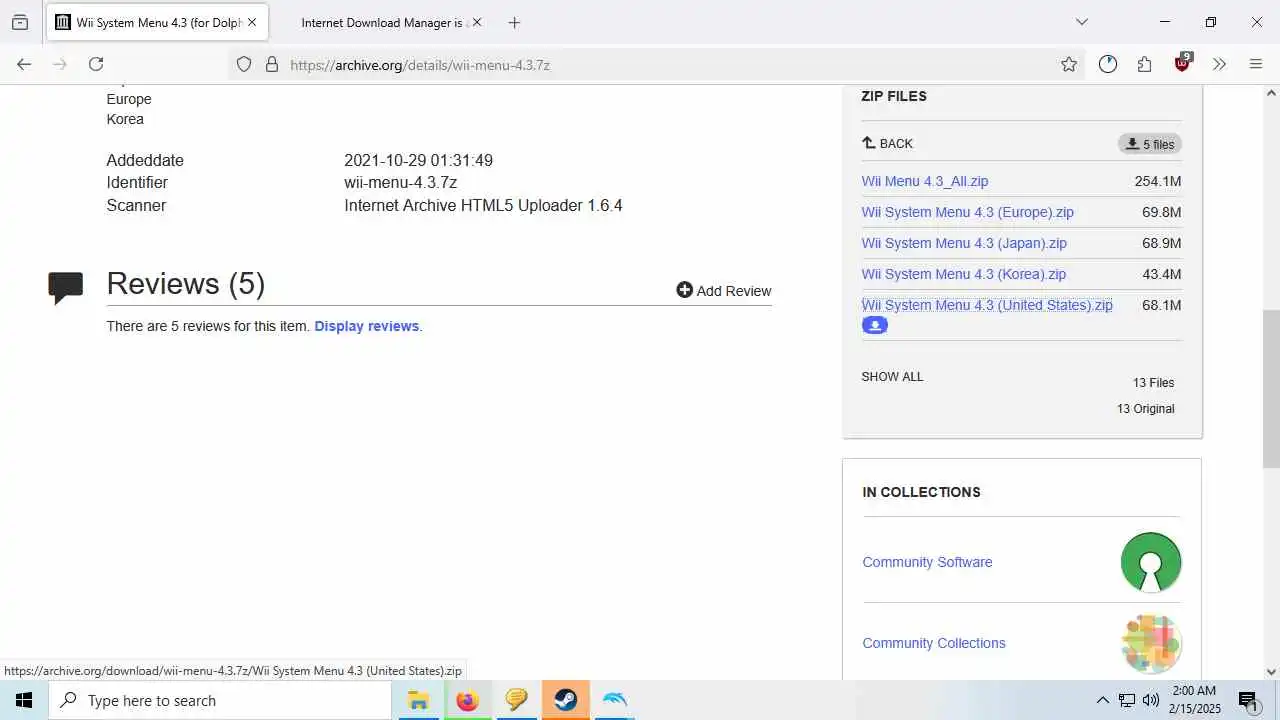Viewport: 1280px width, 720px height.
Task: Click the 254.1M file size text
Action: click(x=1158, y=181)
